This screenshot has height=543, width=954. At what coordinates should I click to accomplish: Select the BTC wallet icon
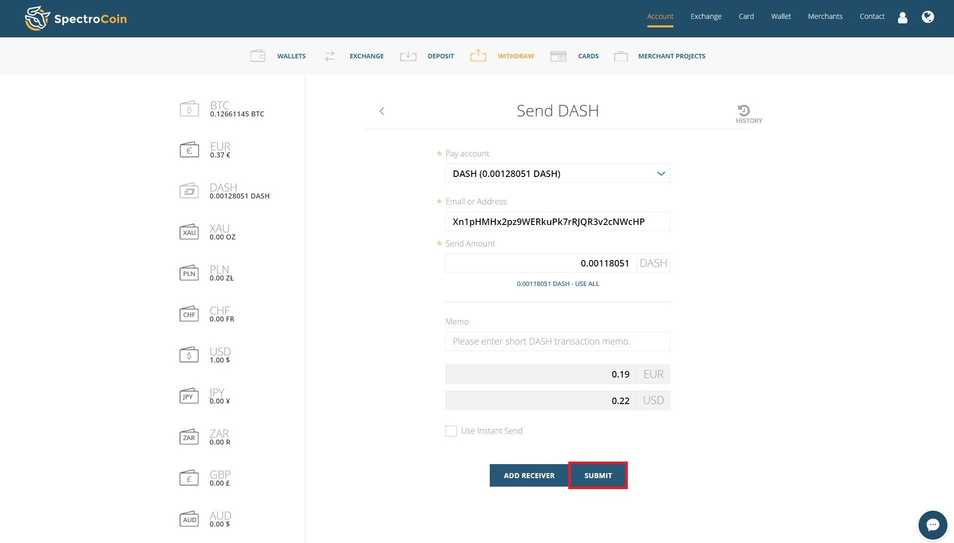coord(189,109)
